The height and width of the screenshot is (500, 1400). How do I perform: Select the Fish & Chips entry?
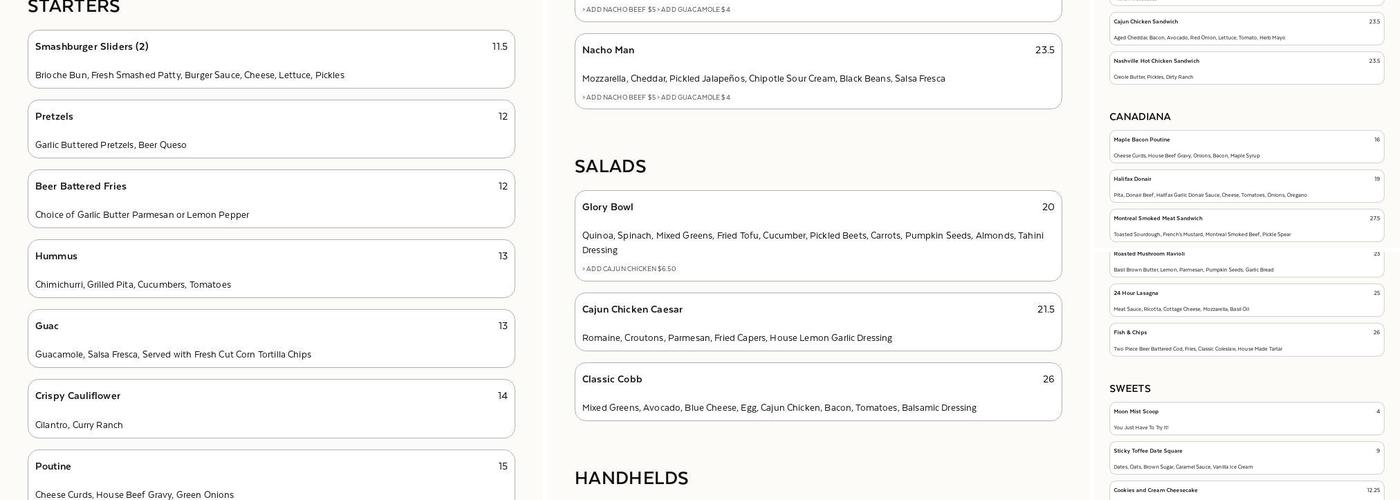pyautogui.click(x=1247, y=340)
